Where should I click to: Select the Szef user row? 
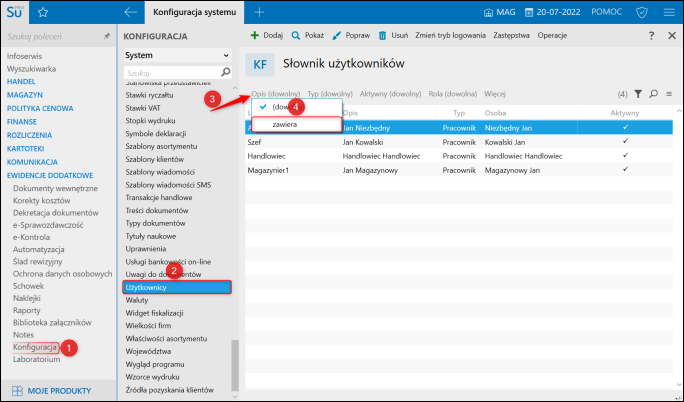[x=459, y=142]
